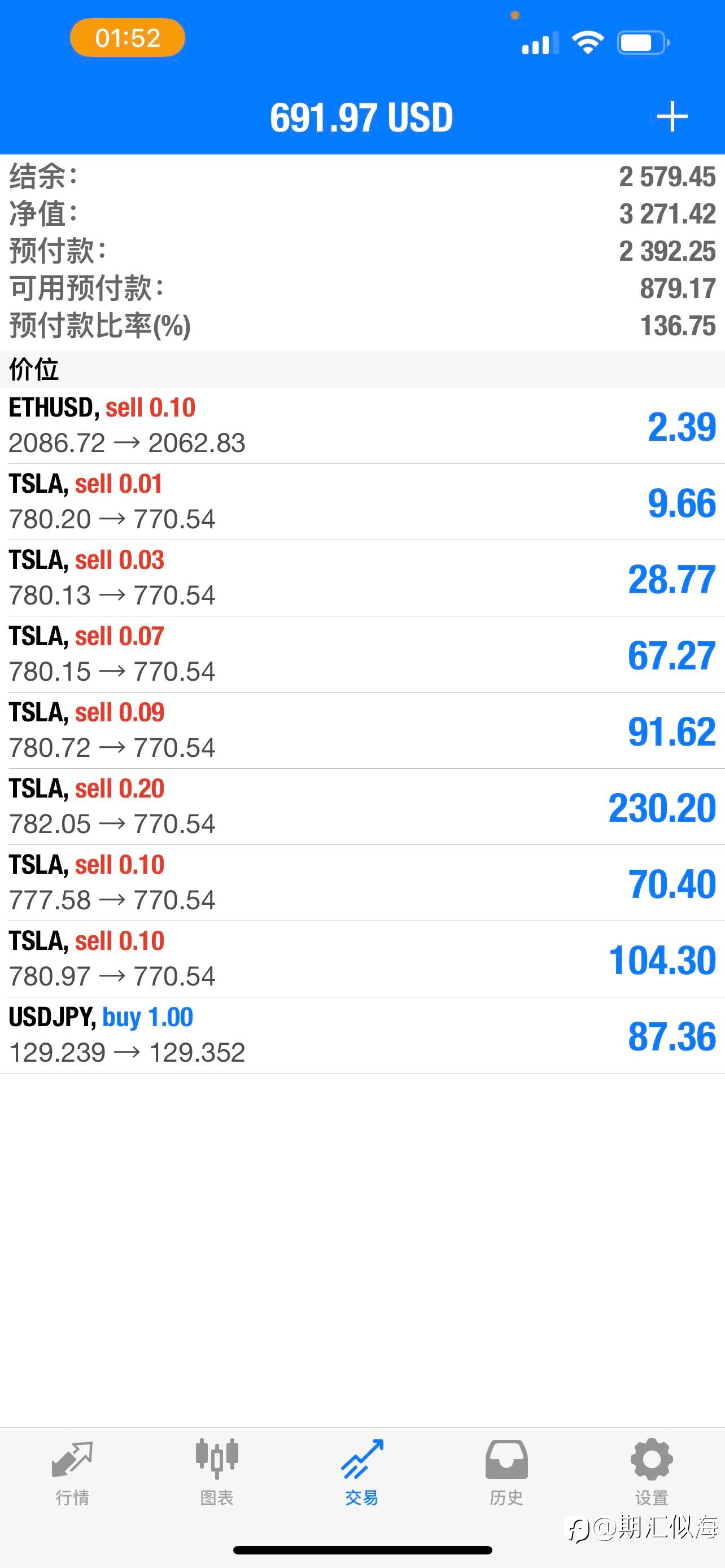Select the ETHUSD sell 0.10 position

362,426
